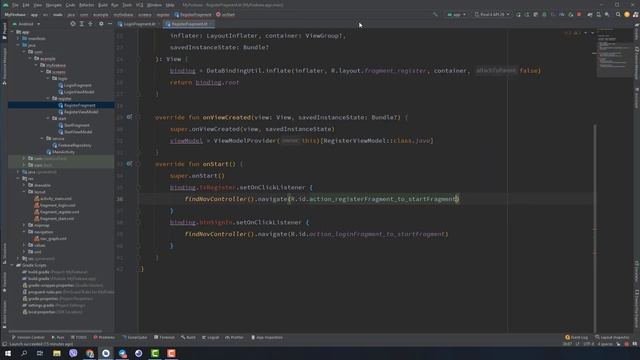
Task: Open the VCS menu
Action: pyautogui.click(x=139, y=5)
